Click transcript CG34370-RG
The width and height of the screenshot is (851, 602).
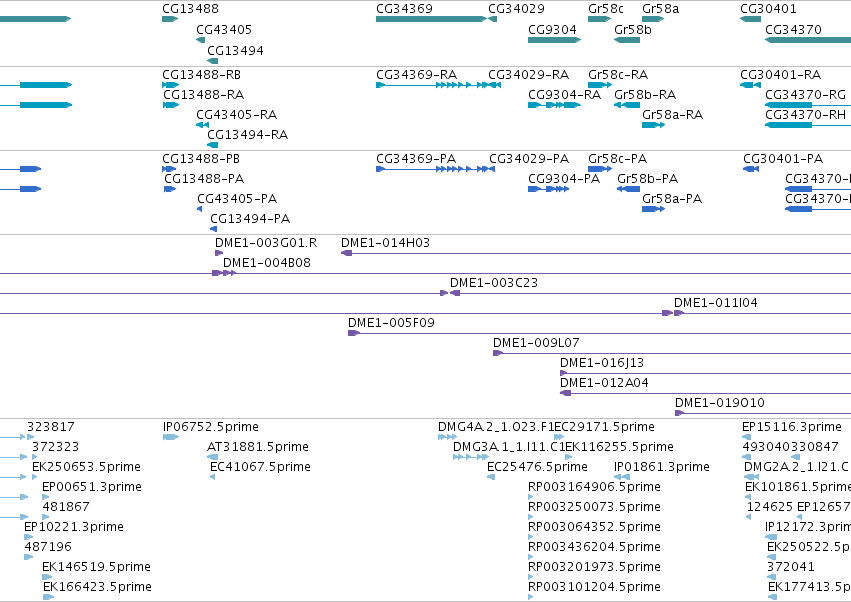(x=805, y=94)
